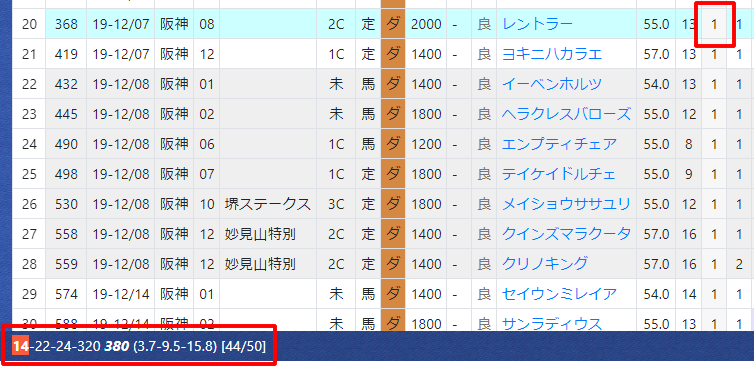Click date 19-12/07 in the レントラー row
The width and height of the screenshot is (754, 366).
(x=121, y=24)
